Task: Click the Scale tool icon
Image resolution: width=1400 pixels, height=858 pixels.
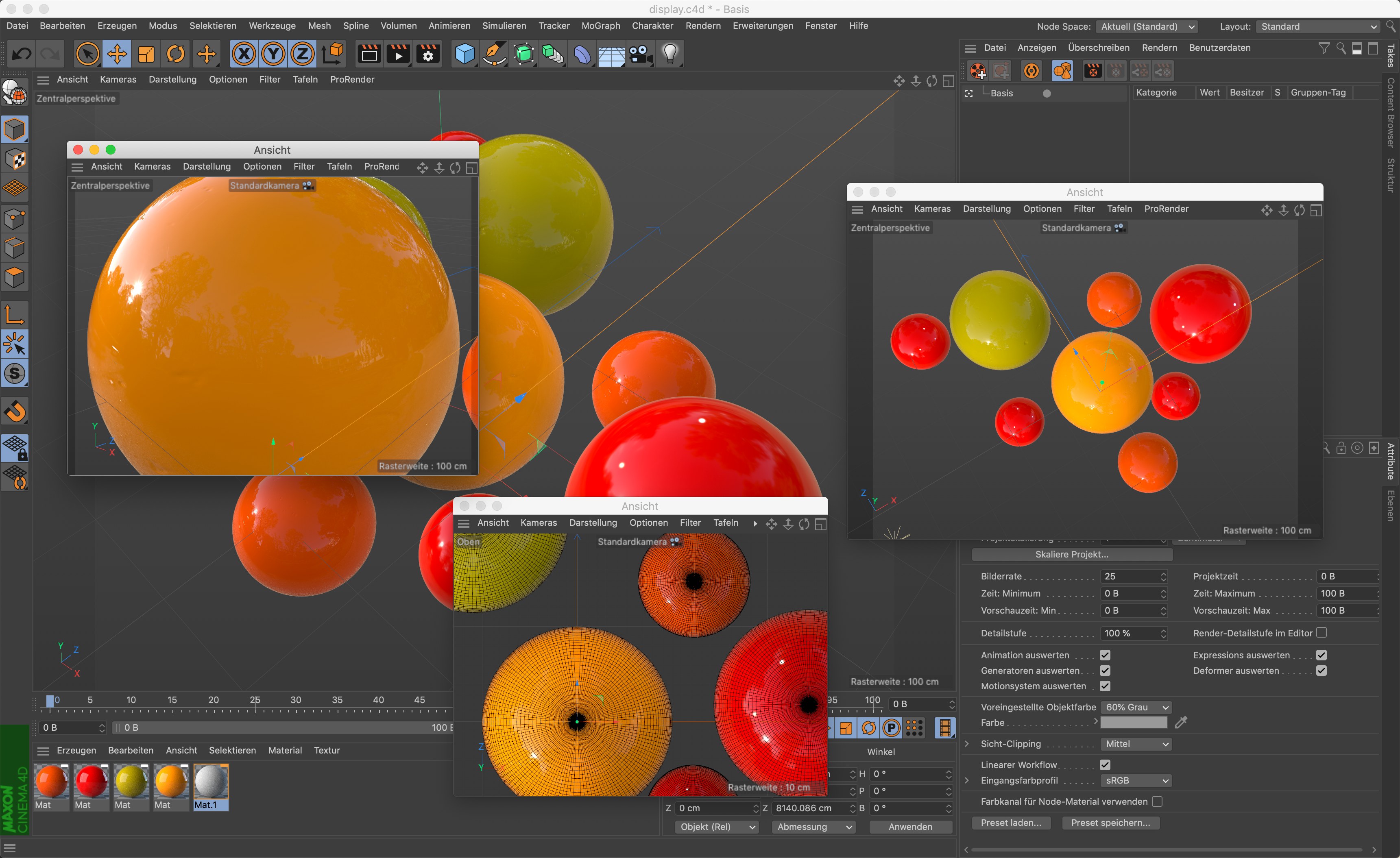Action: [146, 54]
